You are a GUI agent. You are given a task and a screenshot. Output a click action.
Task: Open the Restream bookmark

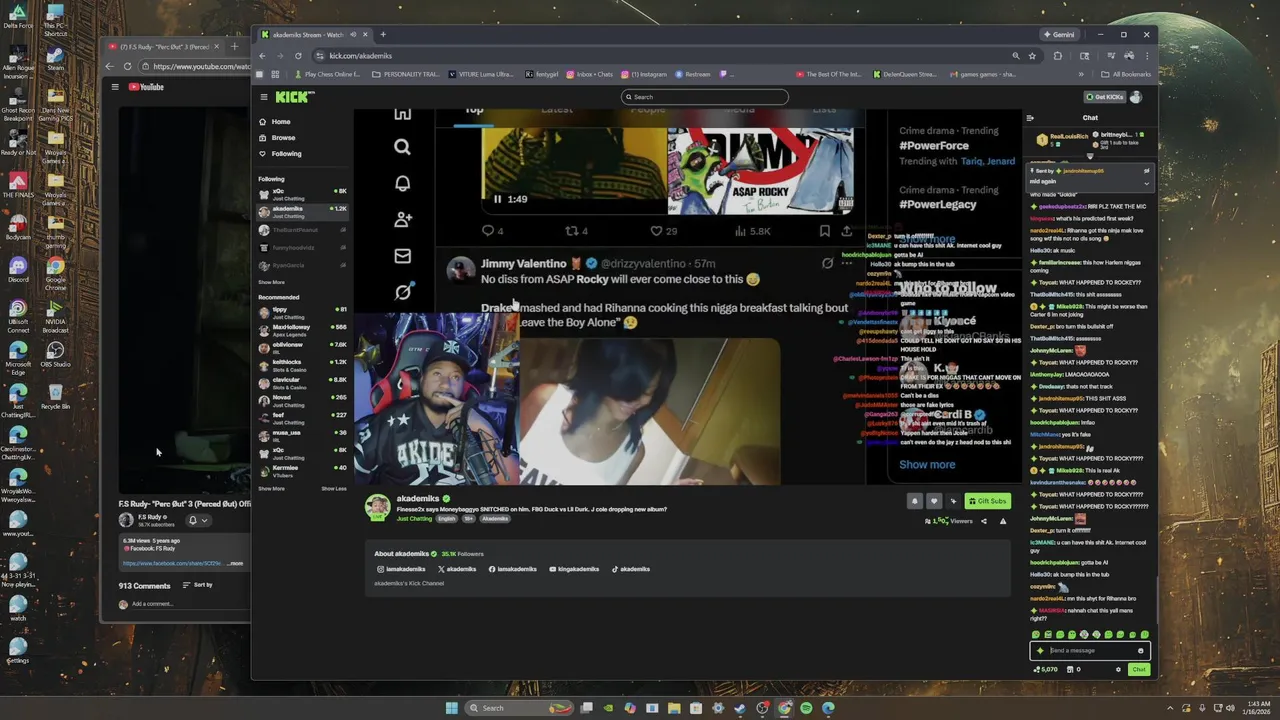(x=692, y=74)
